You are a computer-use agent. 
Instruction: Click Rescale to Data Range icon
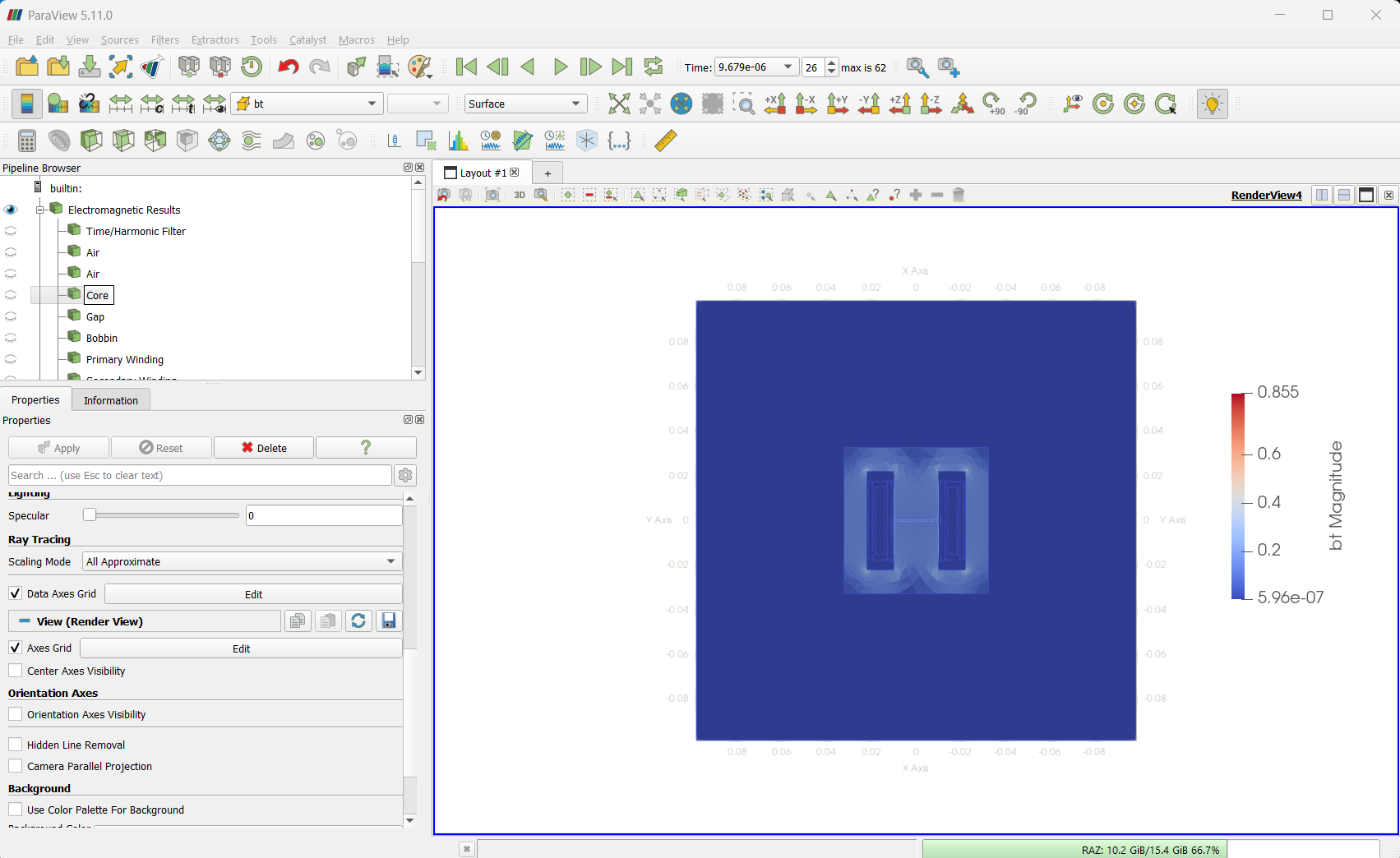[x=121, y=104]
